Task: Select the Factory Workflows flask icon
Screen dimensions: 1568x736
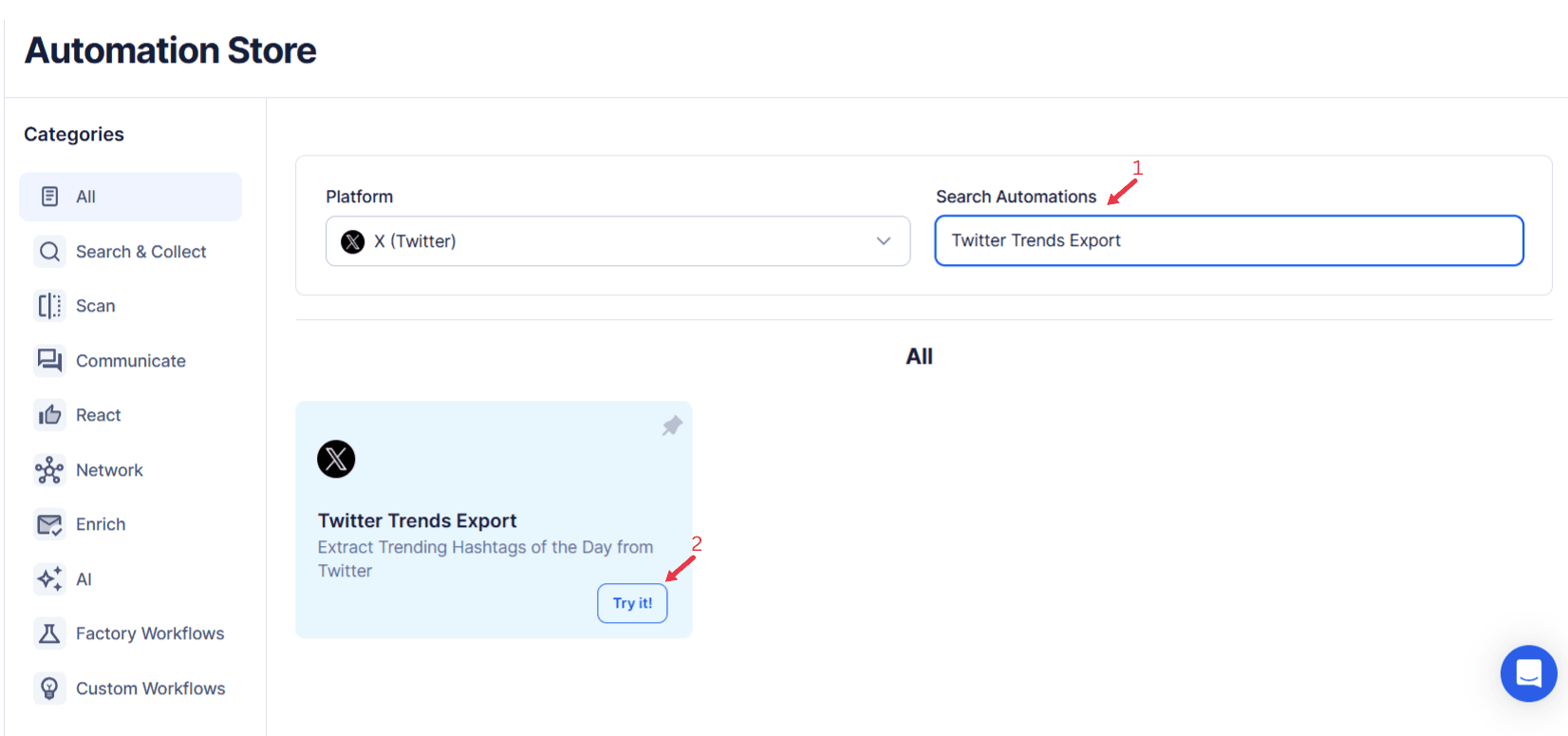Action: click(49, 632)
